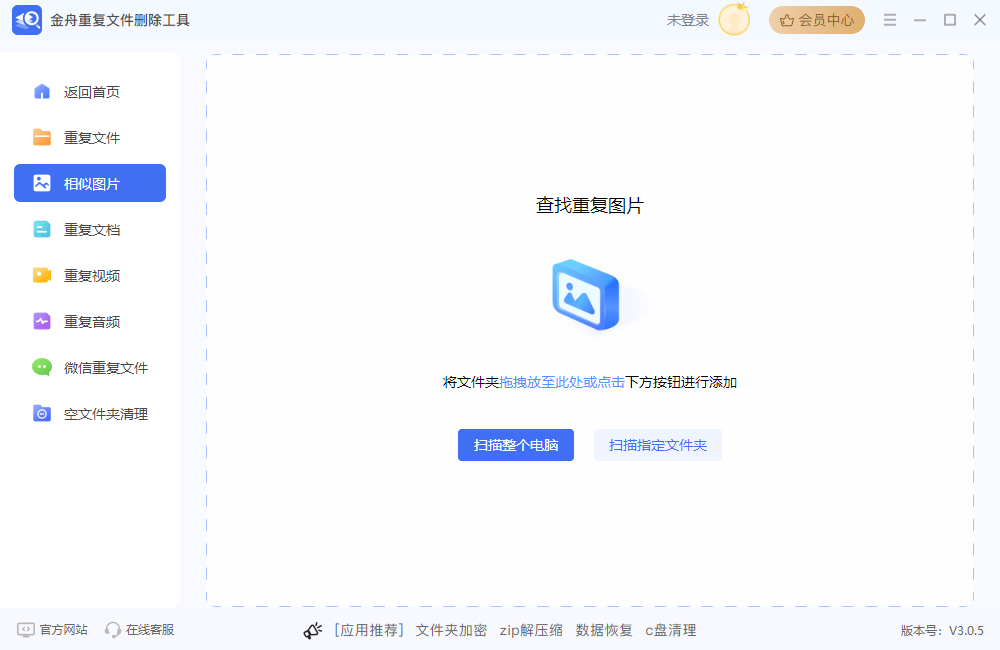Open 空文件夹清理 text label
Image resolution: width=1000 pixels, height=650 pixels.
click(106, 414)
